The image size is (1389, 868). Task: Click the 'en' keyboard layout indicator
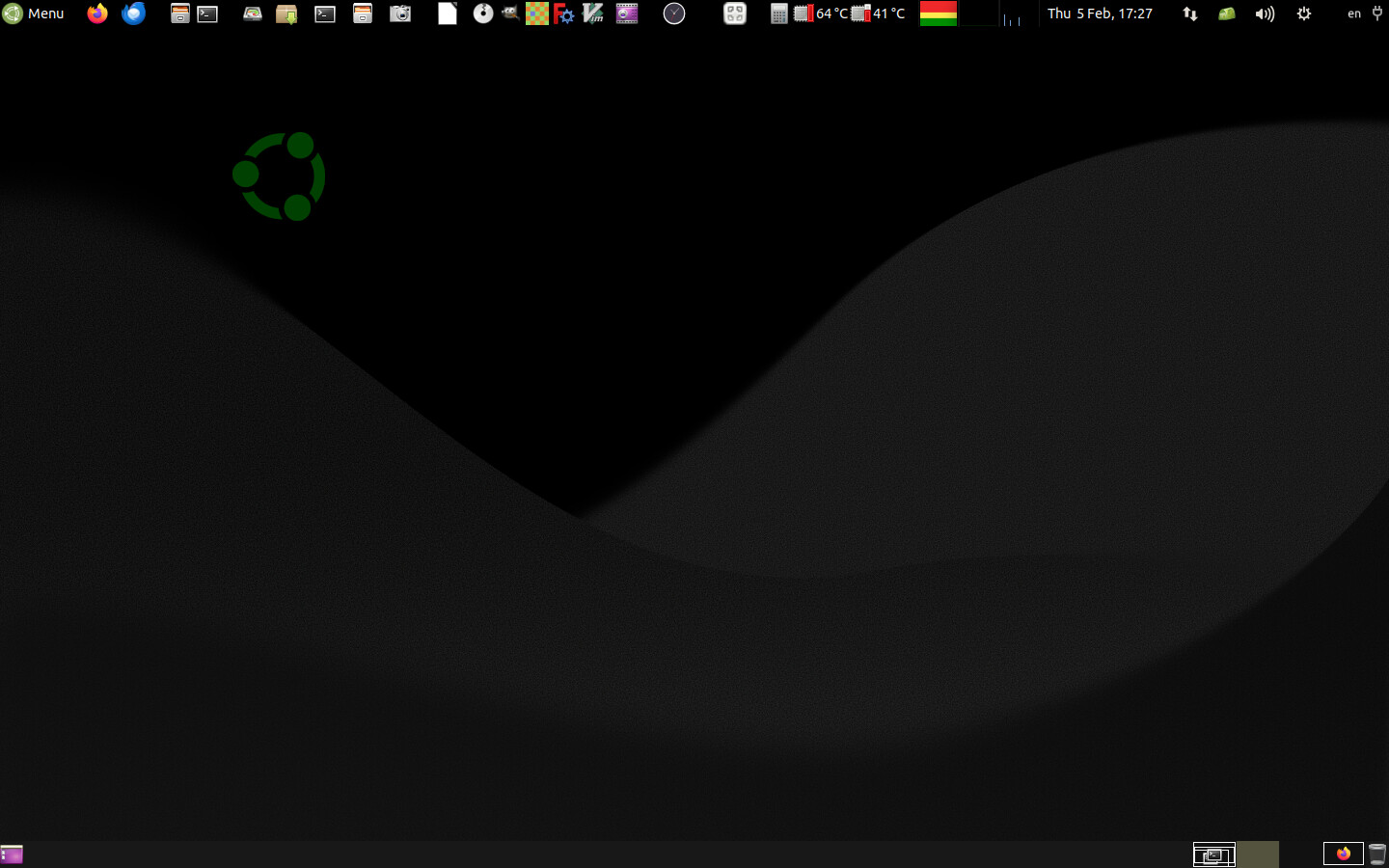click(x=1354, y=14)
